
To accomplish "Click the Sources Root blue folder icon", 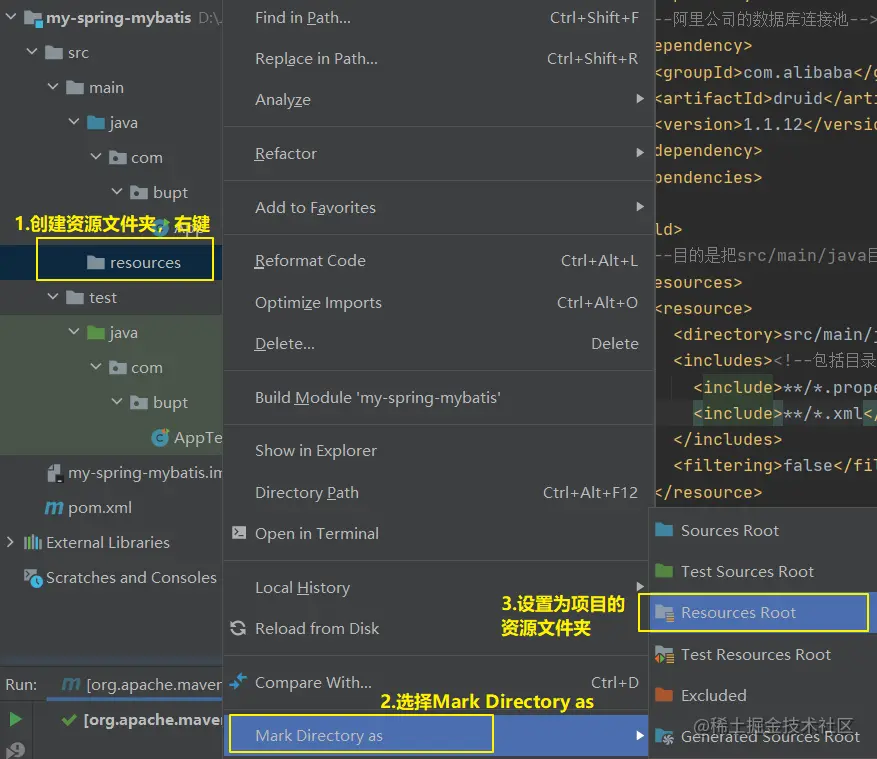I will click(x=664, y=530).
